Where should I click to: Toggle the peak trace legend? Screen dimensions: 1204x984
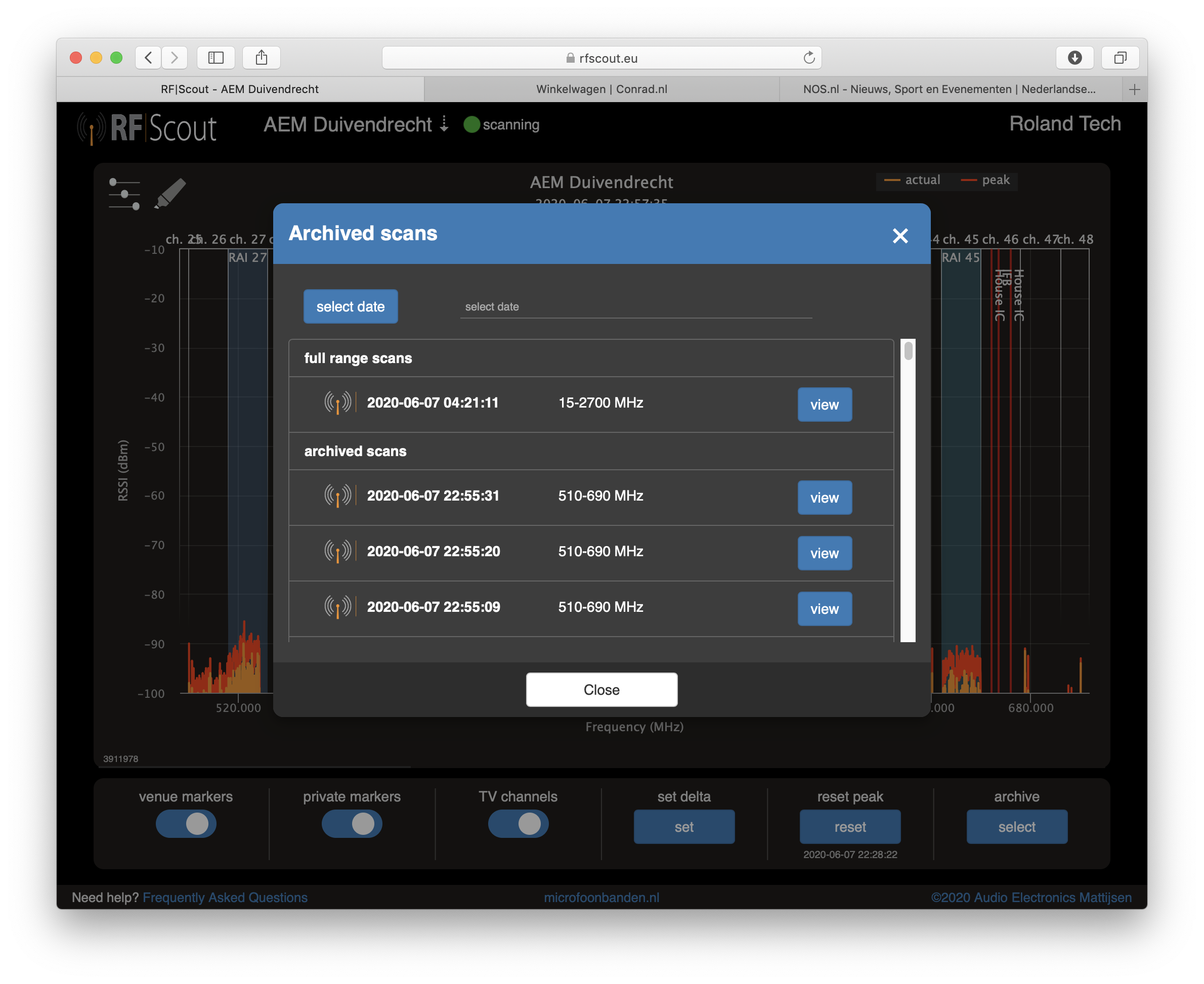point(985,180)
